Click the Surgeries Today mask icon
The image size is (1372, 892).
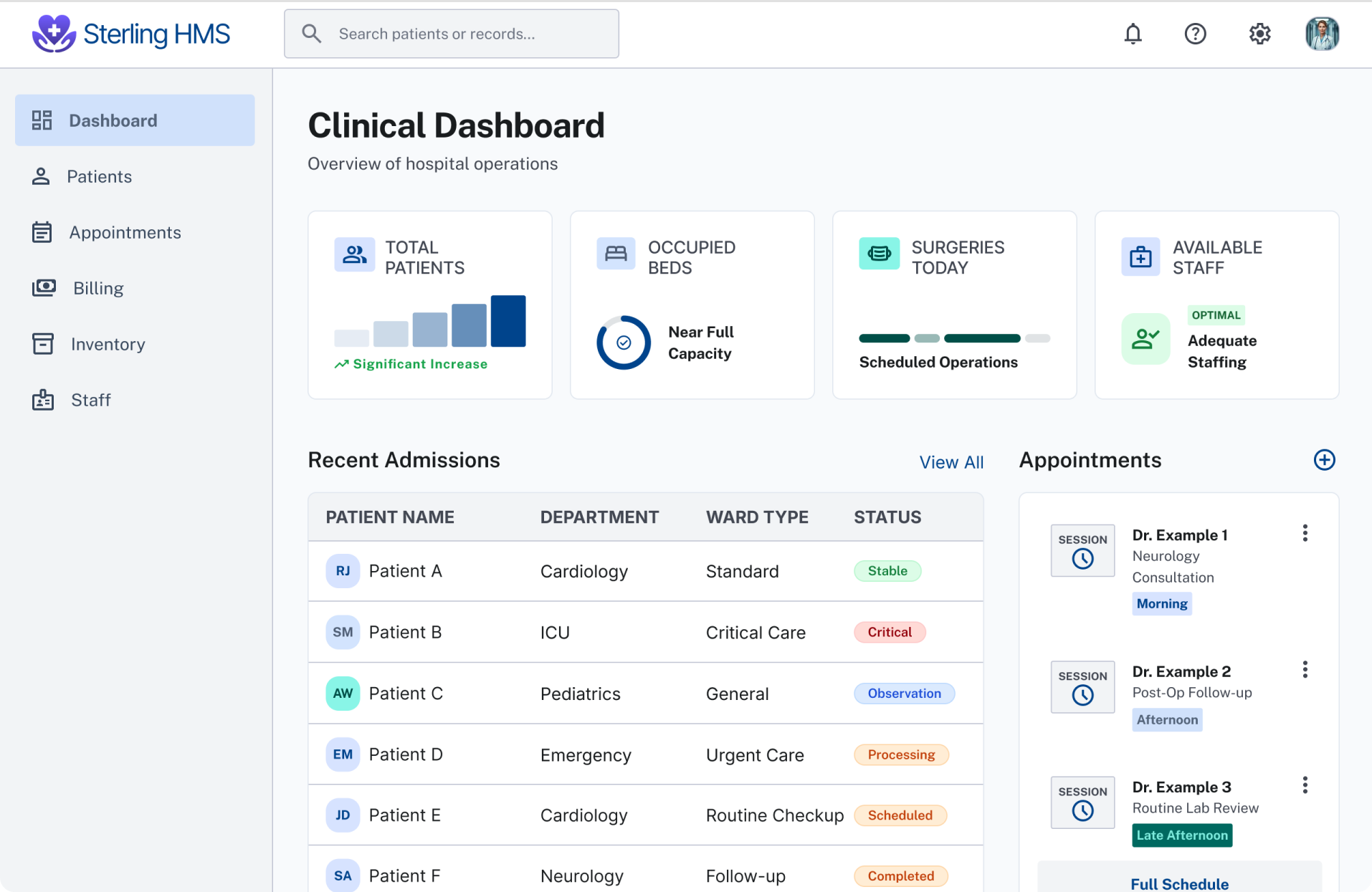tap(879, 254)
